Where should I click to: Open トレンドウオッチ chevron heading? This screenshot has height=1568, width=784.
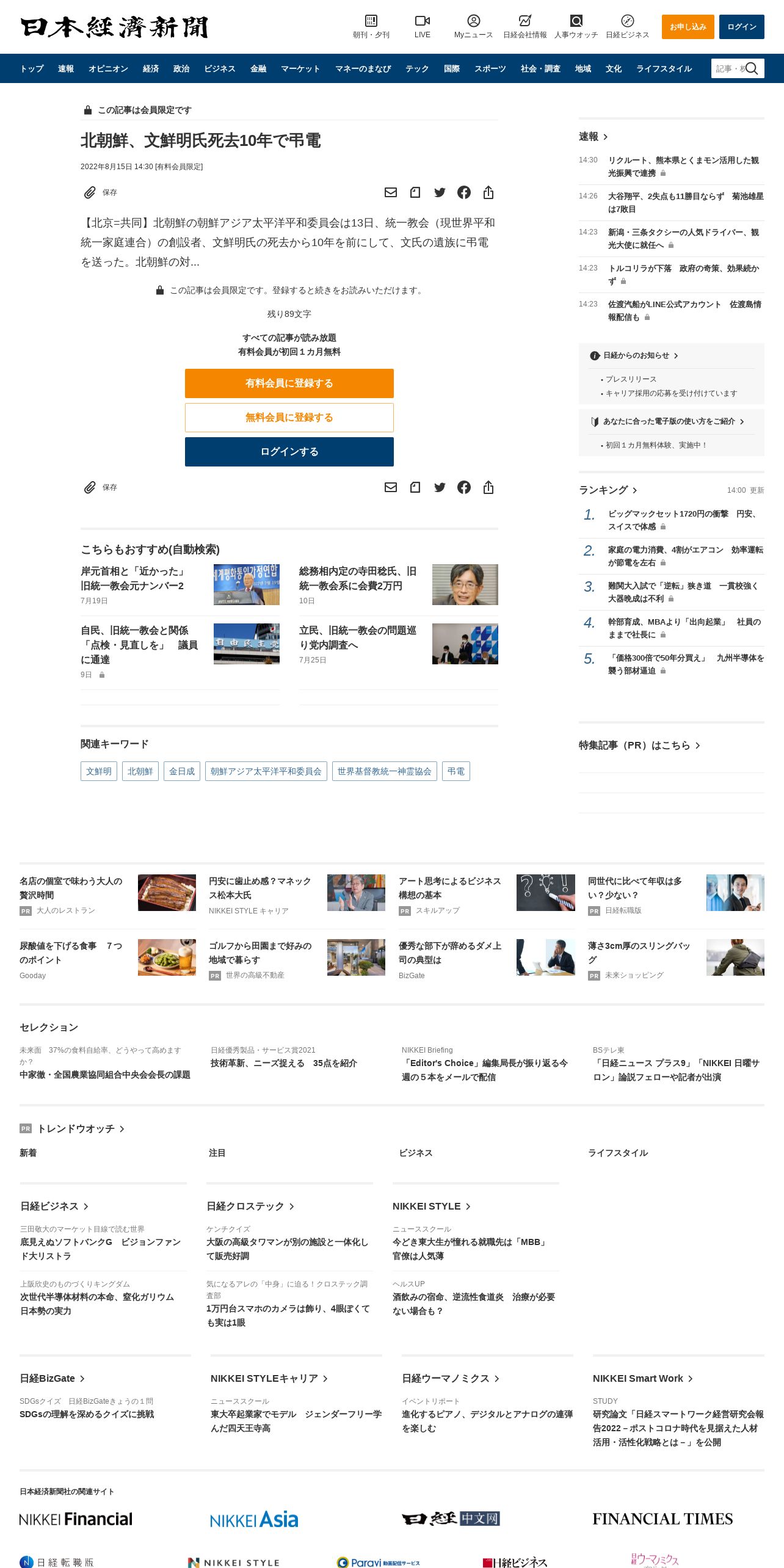pos(81,1128)
